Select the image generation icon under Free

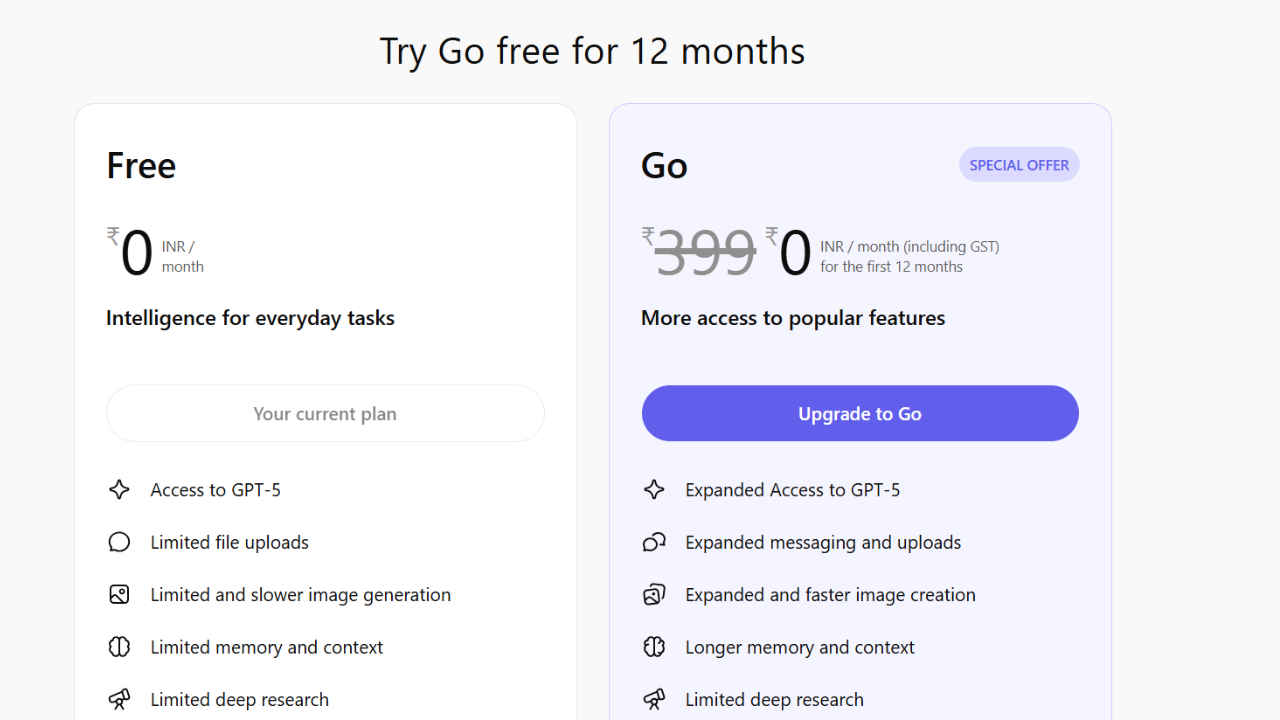click(119, 593)
